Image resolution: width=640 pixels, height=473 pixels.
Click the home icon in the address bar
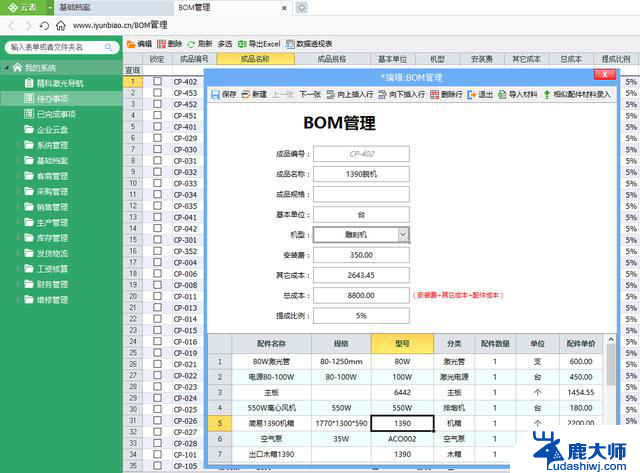tap(60, 26)
